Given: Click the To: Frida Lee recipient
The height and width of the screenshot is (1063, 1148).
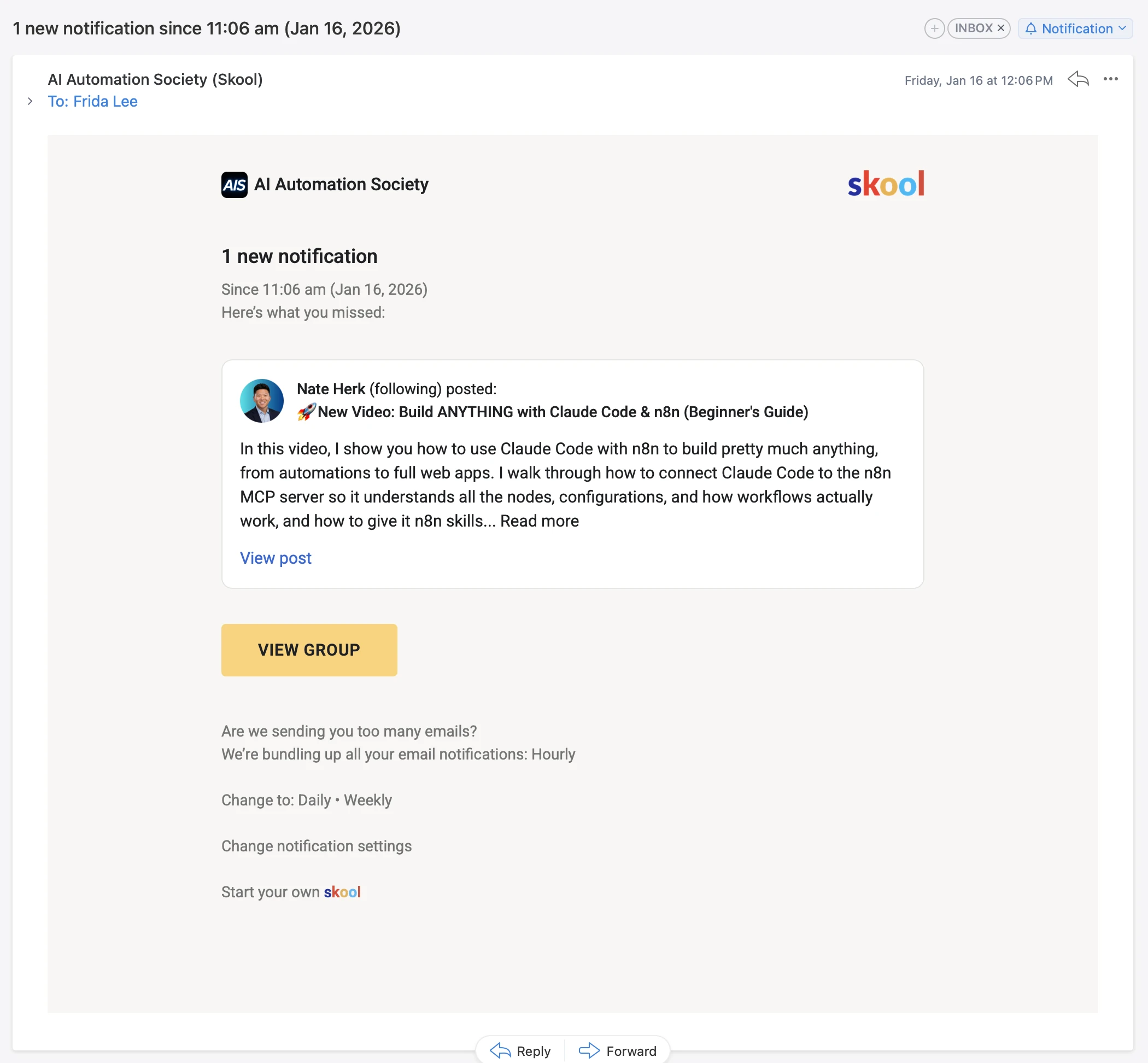Looking at the screenshot, I should point(92,101).
